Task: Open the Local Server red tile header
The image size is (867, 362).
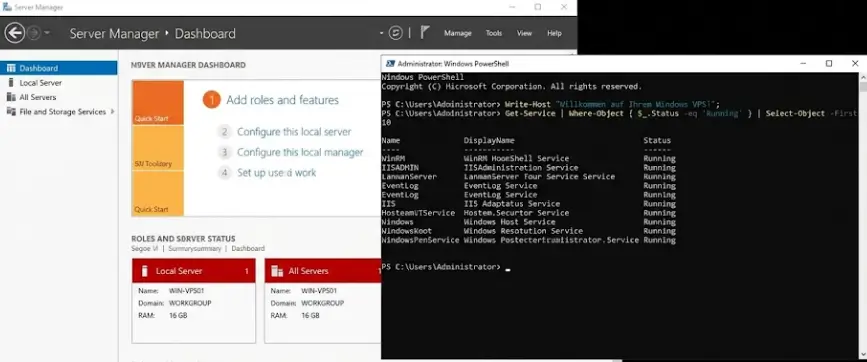Action: click(194, 271)
